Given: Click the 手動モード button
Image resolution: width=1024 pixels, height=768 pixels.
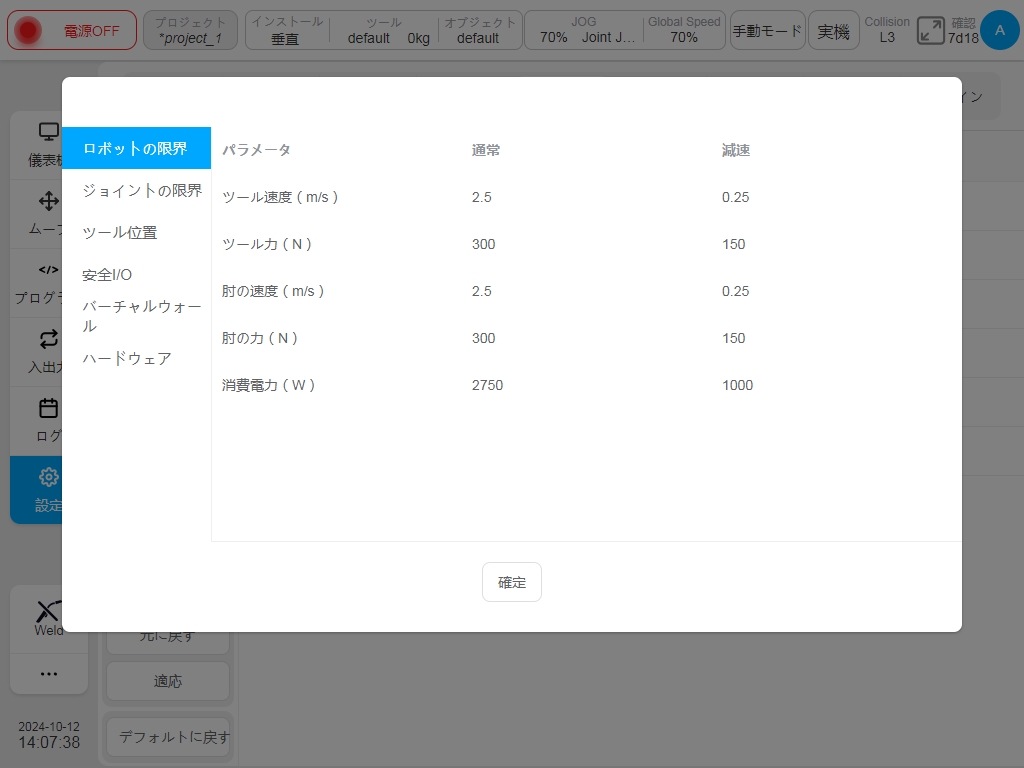Looking at the screenshot, I should click(x=767, y=30).
